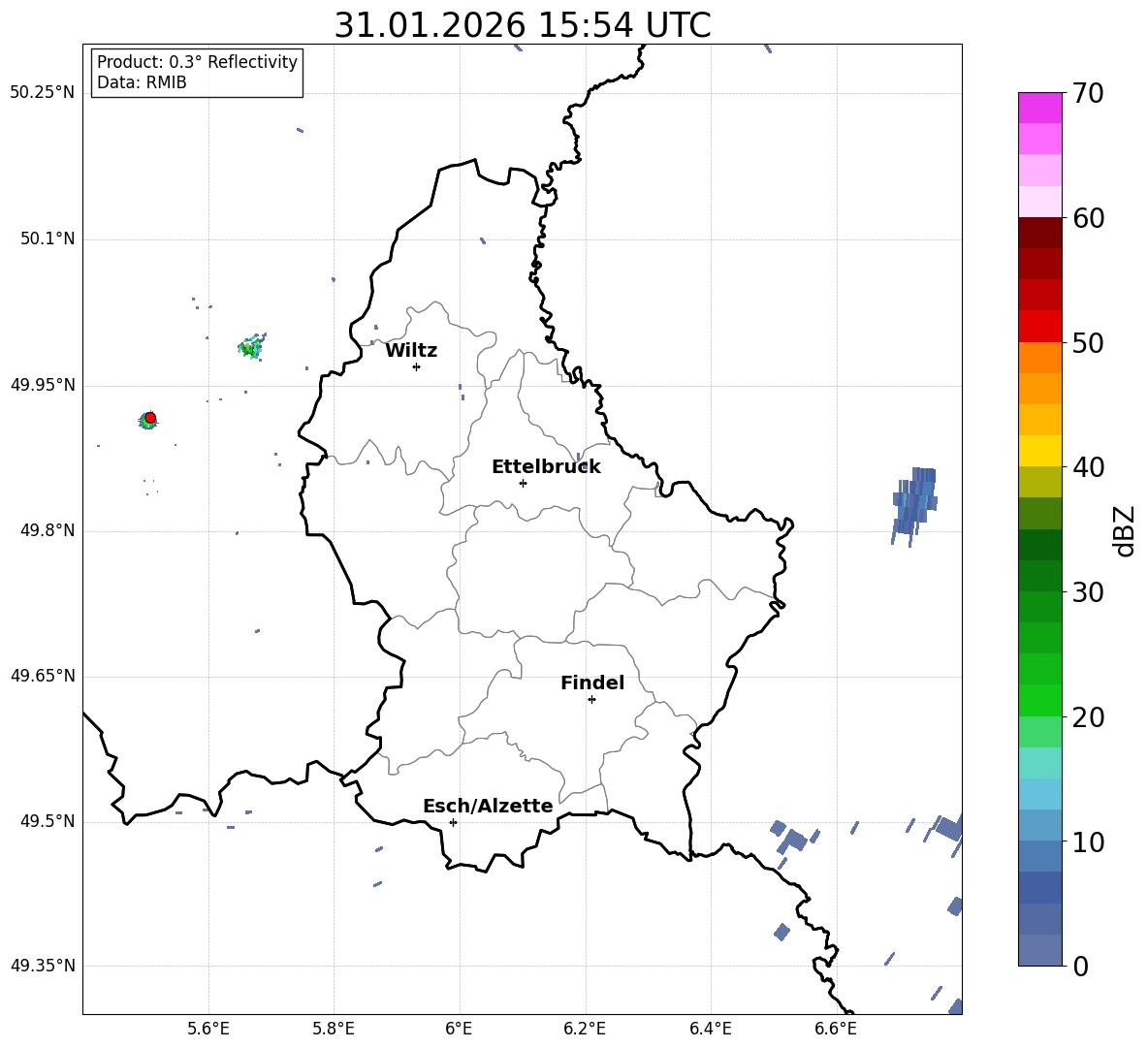Click the Findel location cross marker
Screen dimensions: 1148x1048
tap(591, 700)
